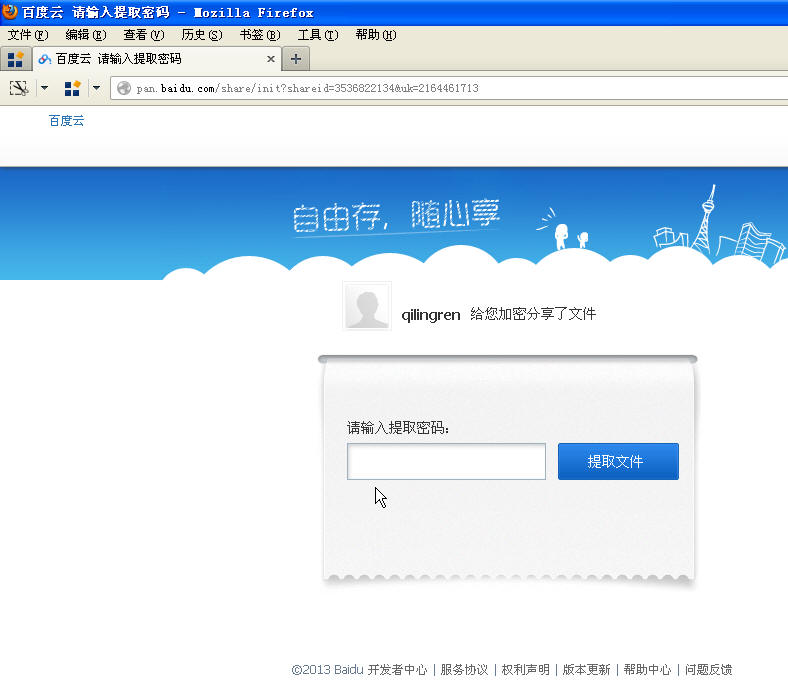Click the qilingren username

pos(431,315)
